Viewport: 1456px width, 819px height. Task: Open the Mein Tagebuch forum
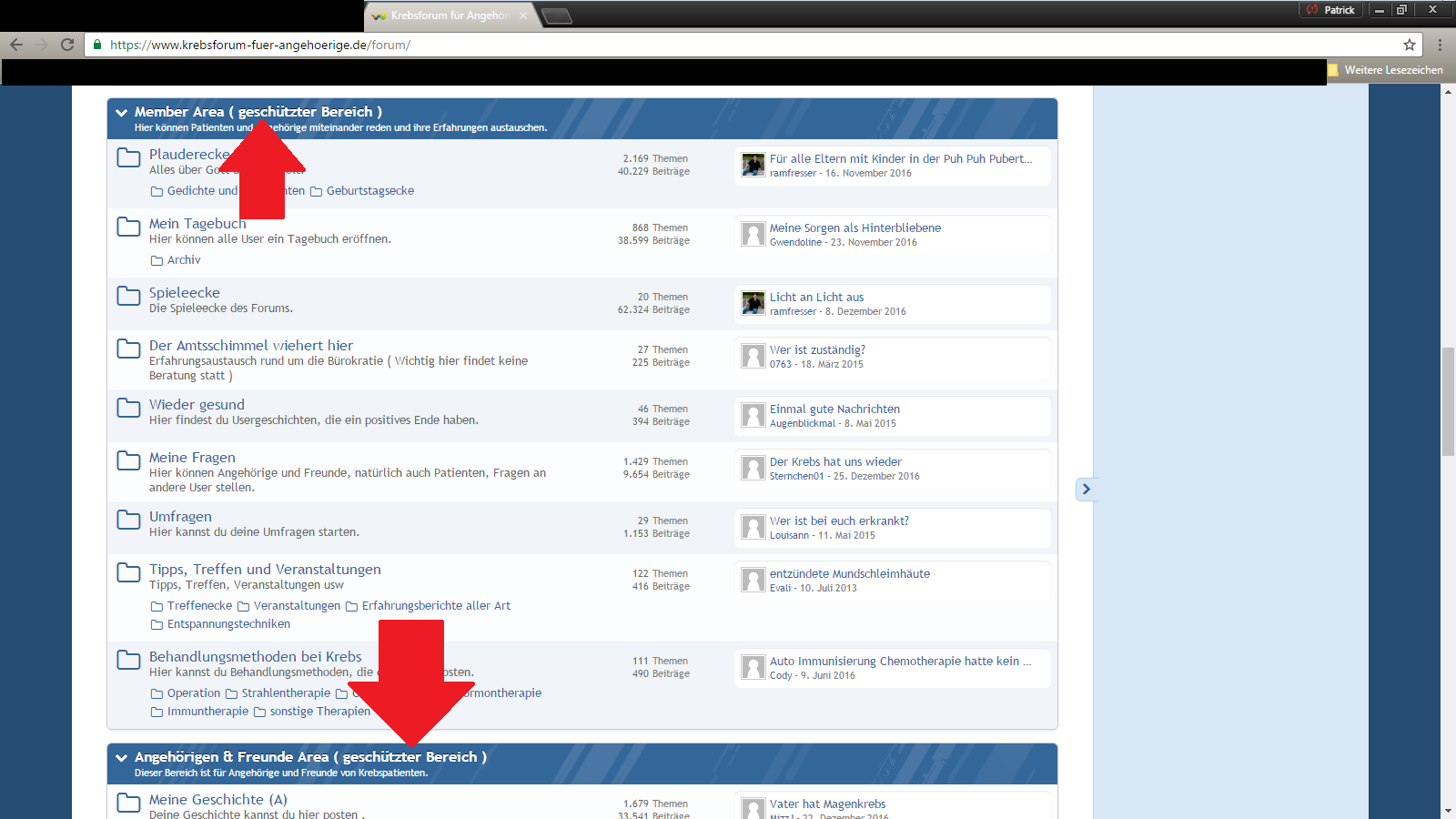point(197,224)
